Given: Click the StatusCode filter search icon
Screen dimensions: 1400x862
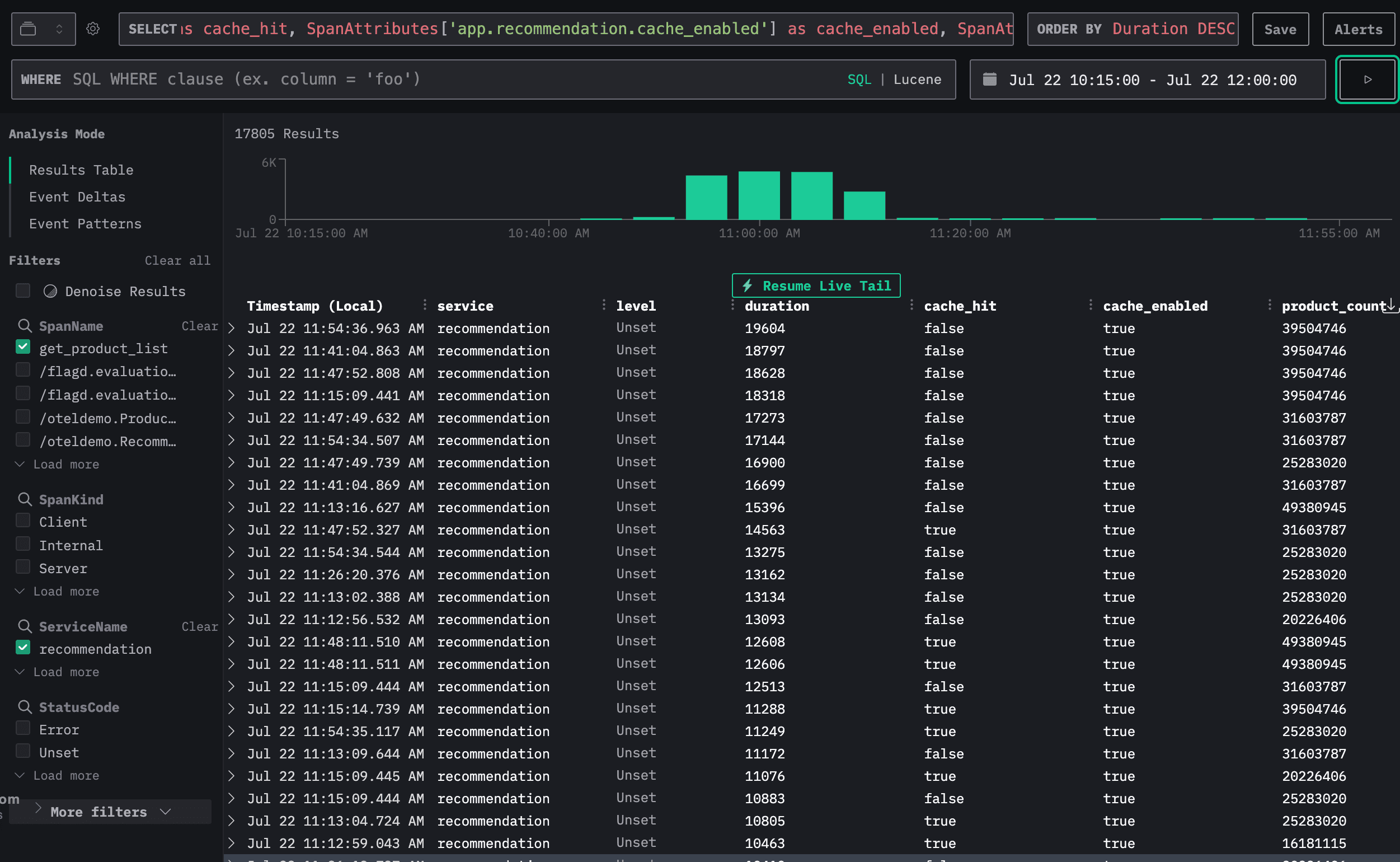Looking at the screenshot, I should 25,707.
